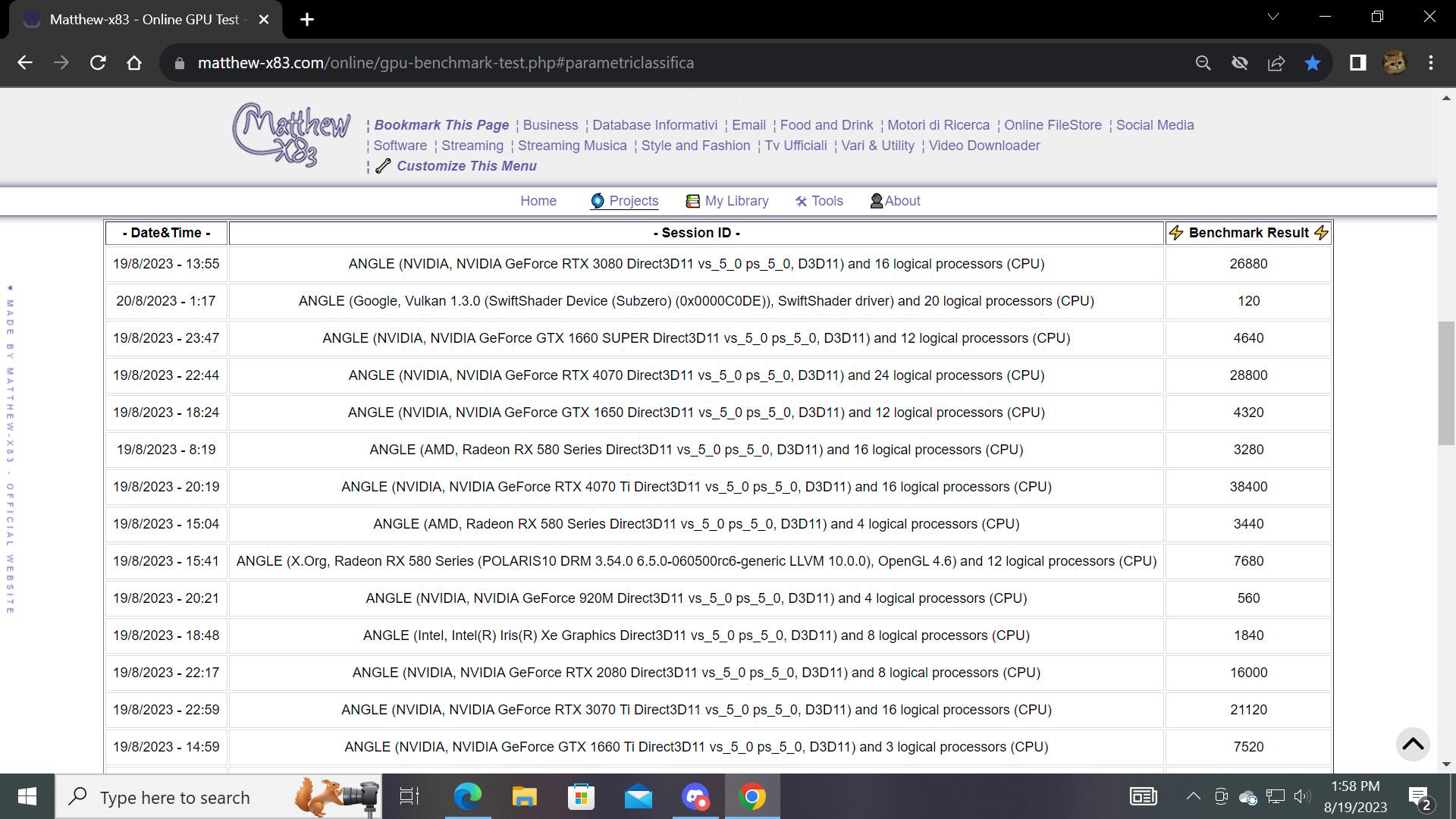Open the Tools nav item
The image size is (1456, 819).
point(819,201)
